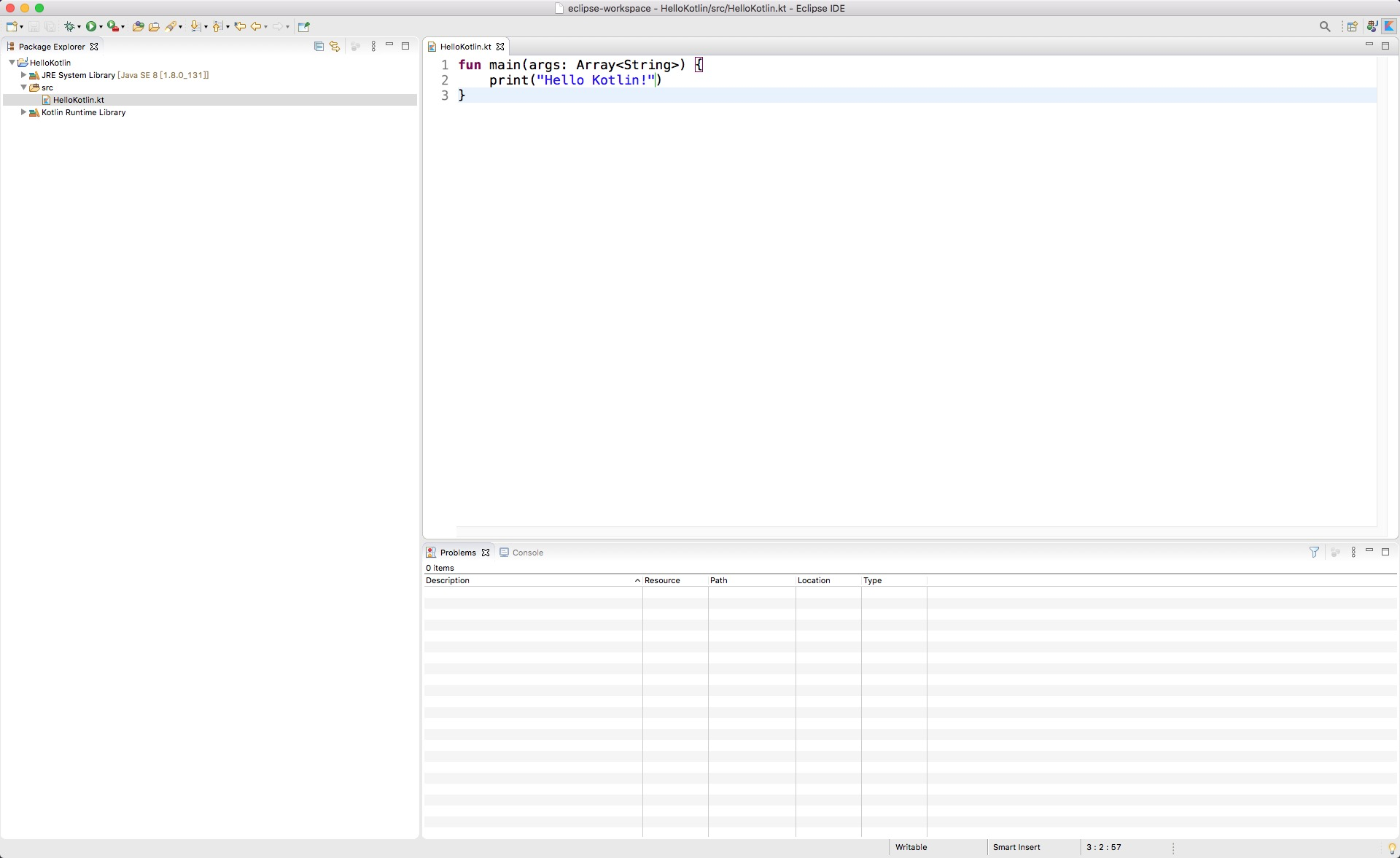This screenshot has height=858, width=1400.
Task: Open the External Tools dropdown arrow
Action: (x=122, y=27)
